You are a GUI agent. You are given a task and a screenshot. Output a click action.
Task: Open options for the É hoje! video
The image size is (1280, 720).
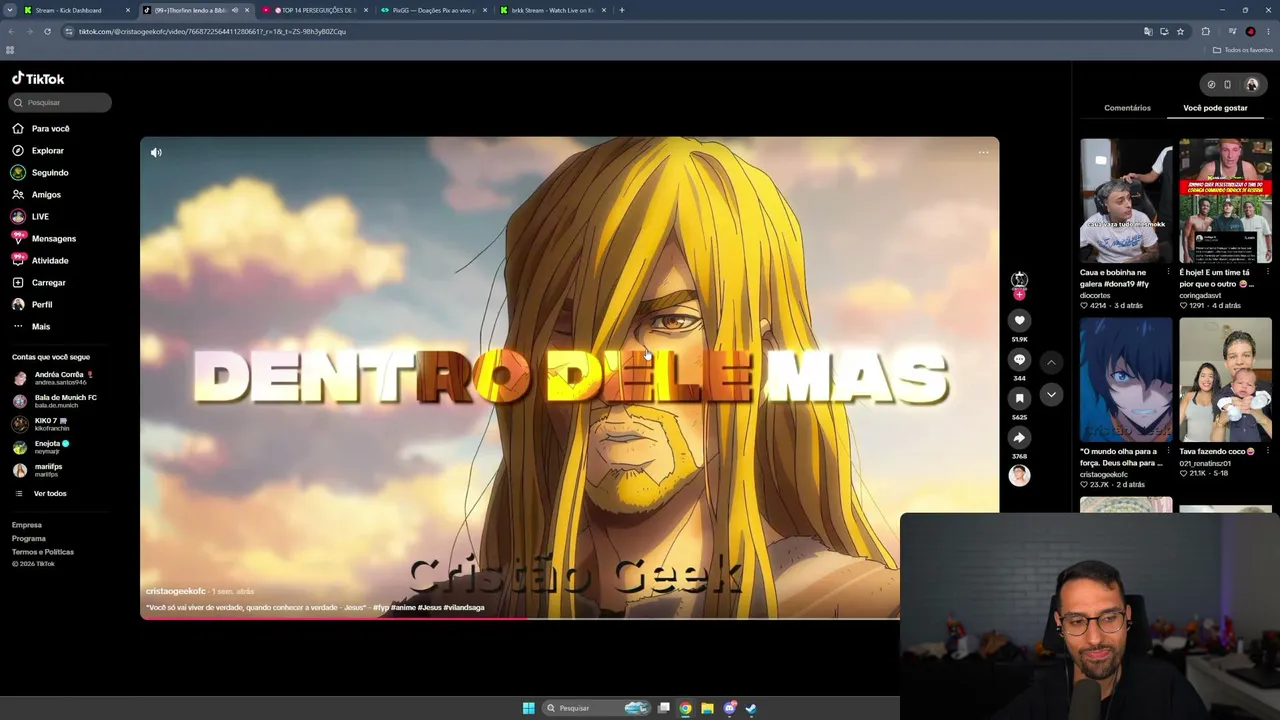point(1268,272)
